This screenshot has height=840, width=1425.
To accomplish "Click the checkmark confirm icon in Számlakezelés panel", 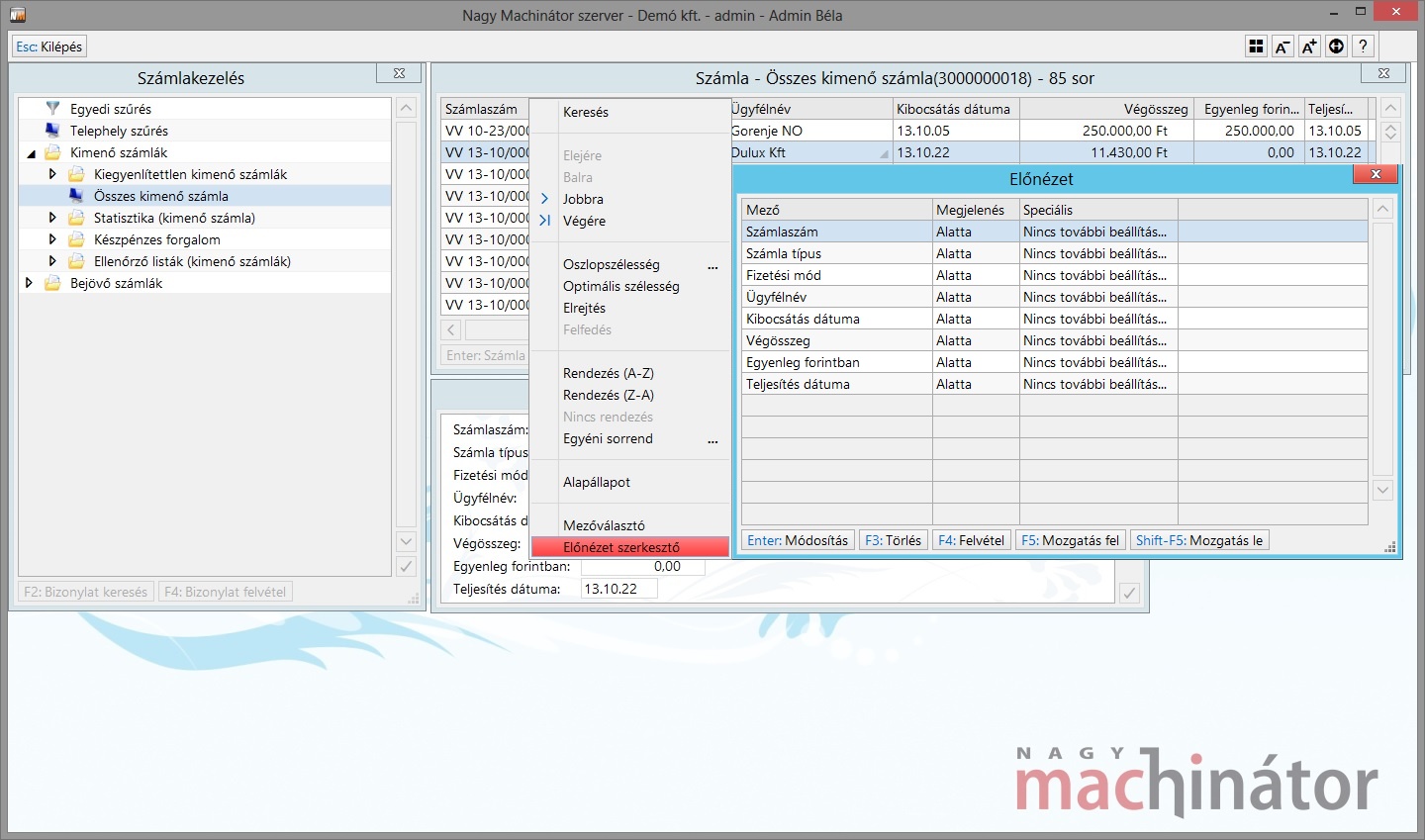I will 406,566.
